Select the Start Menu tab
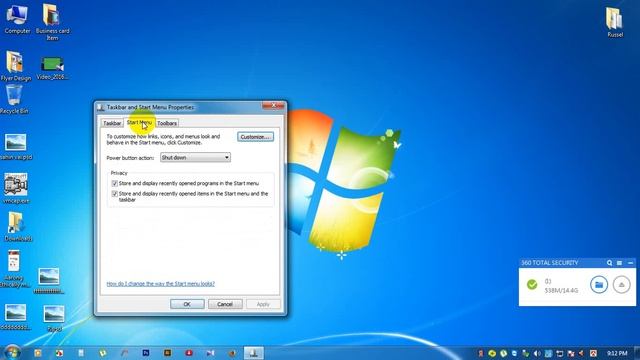 139,122
